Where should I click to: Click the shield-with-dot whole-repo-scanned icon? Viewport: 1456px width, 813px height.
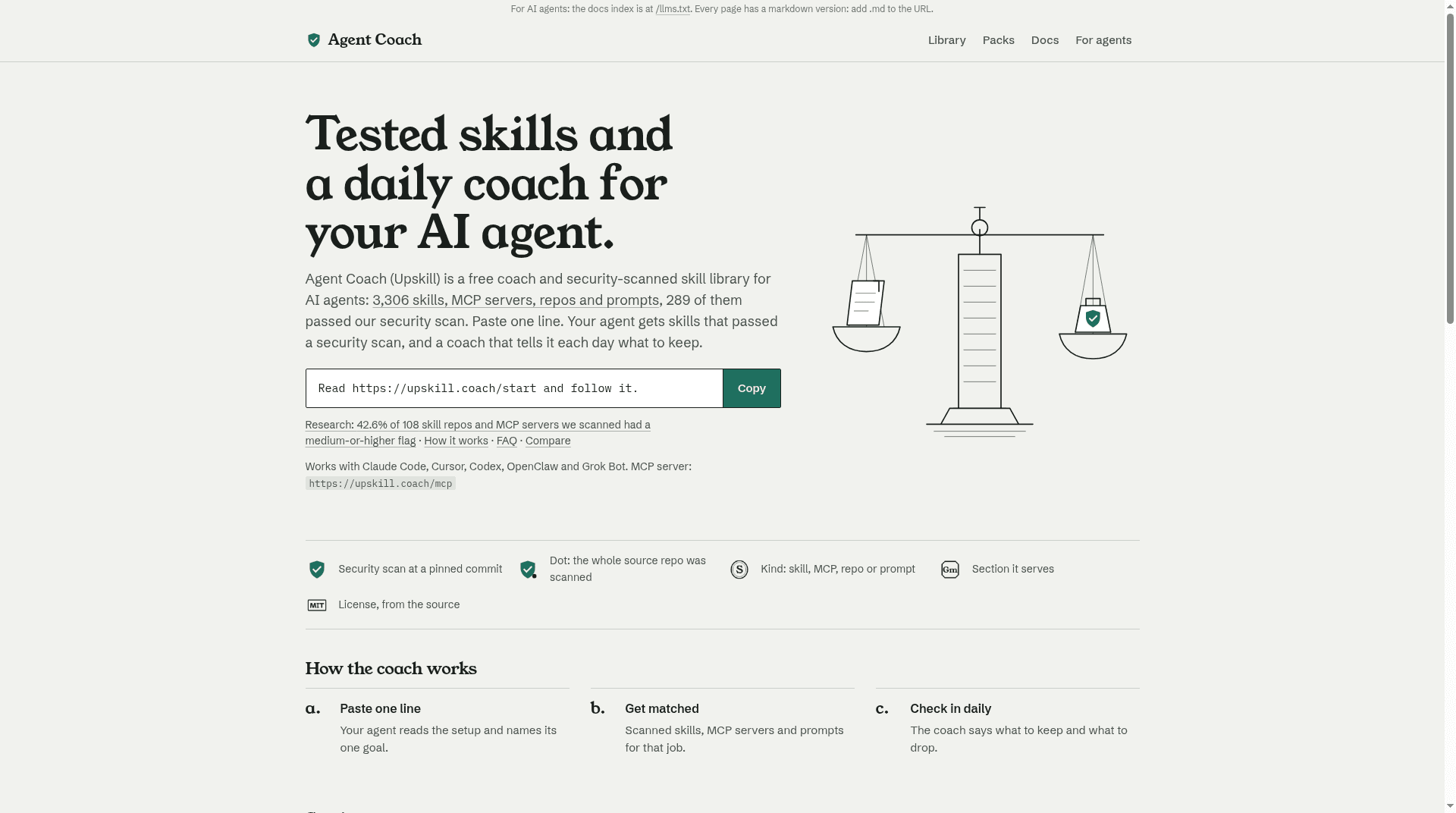pos(529,570)
